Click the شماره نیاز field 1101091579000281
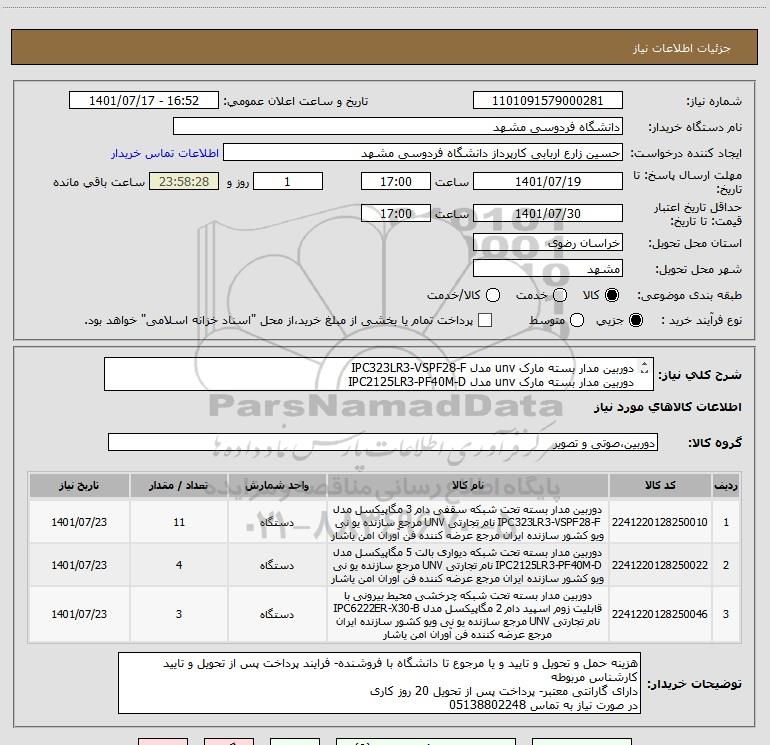Image resolution: width=770 pixels, height=745 pixels. [x=548, y=101]
